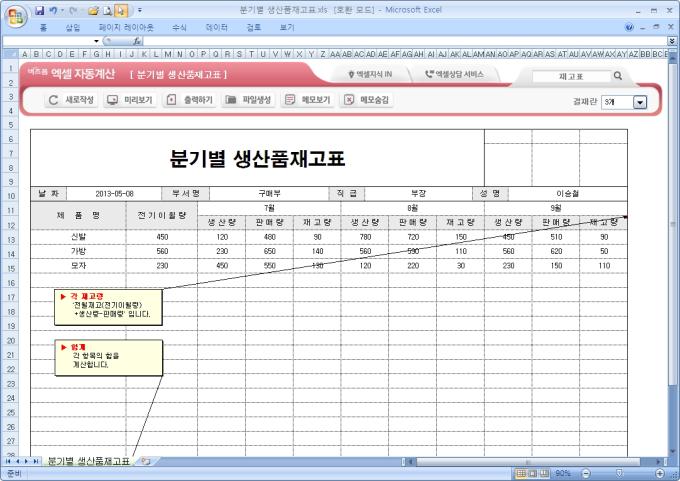Select row header 13
This screenshot has height=481, width=680.
pyautogui.click(x=10, y=240)
